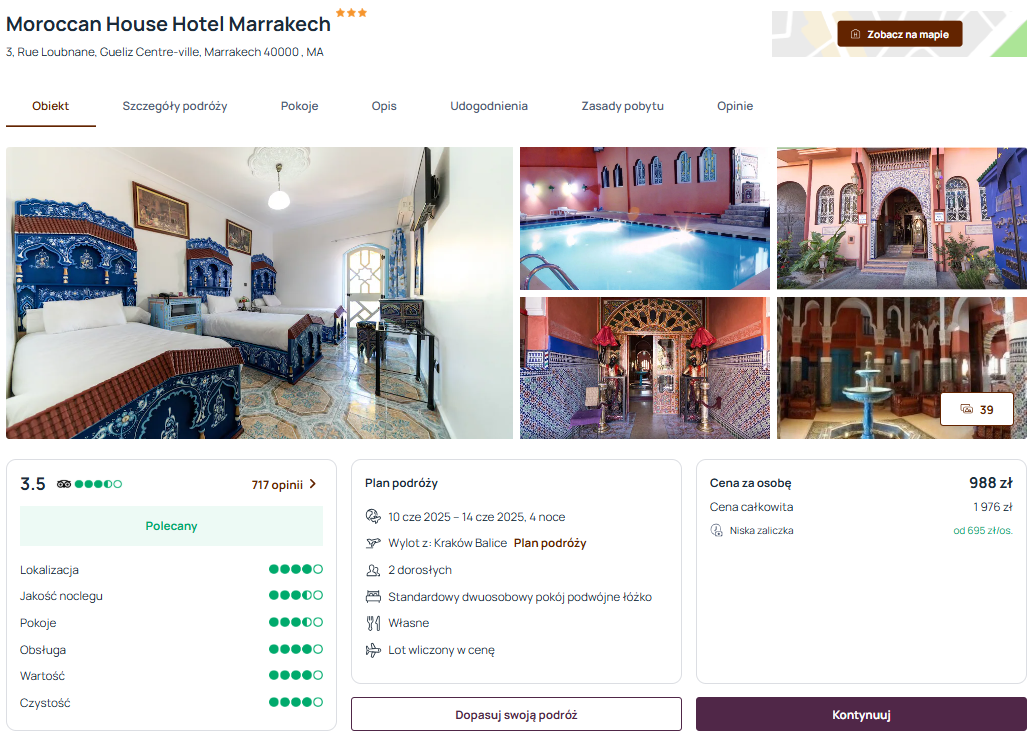Click the calendar dates icon in Plan podróży
This screenshot has height=741, width=1035.
(373, 517)
